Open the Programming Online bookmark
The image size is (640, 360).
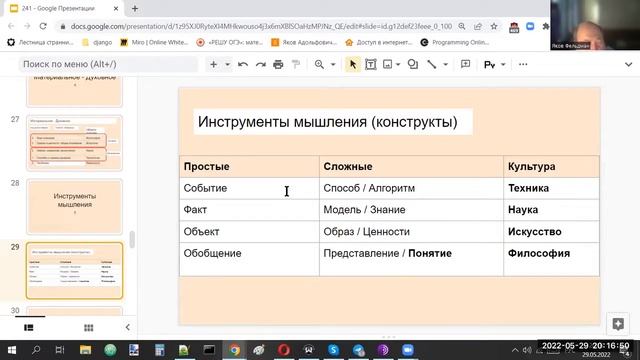click(455, 42)
